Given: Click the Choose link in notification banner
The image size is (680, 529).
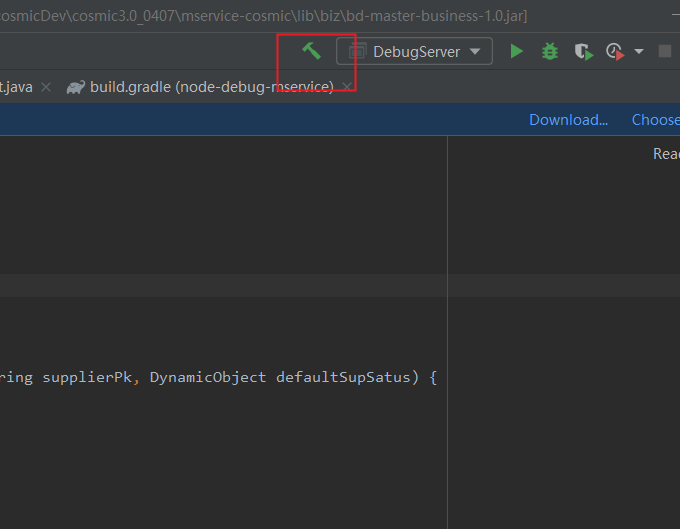Looking at the screenshot, I should coord(656,120).
